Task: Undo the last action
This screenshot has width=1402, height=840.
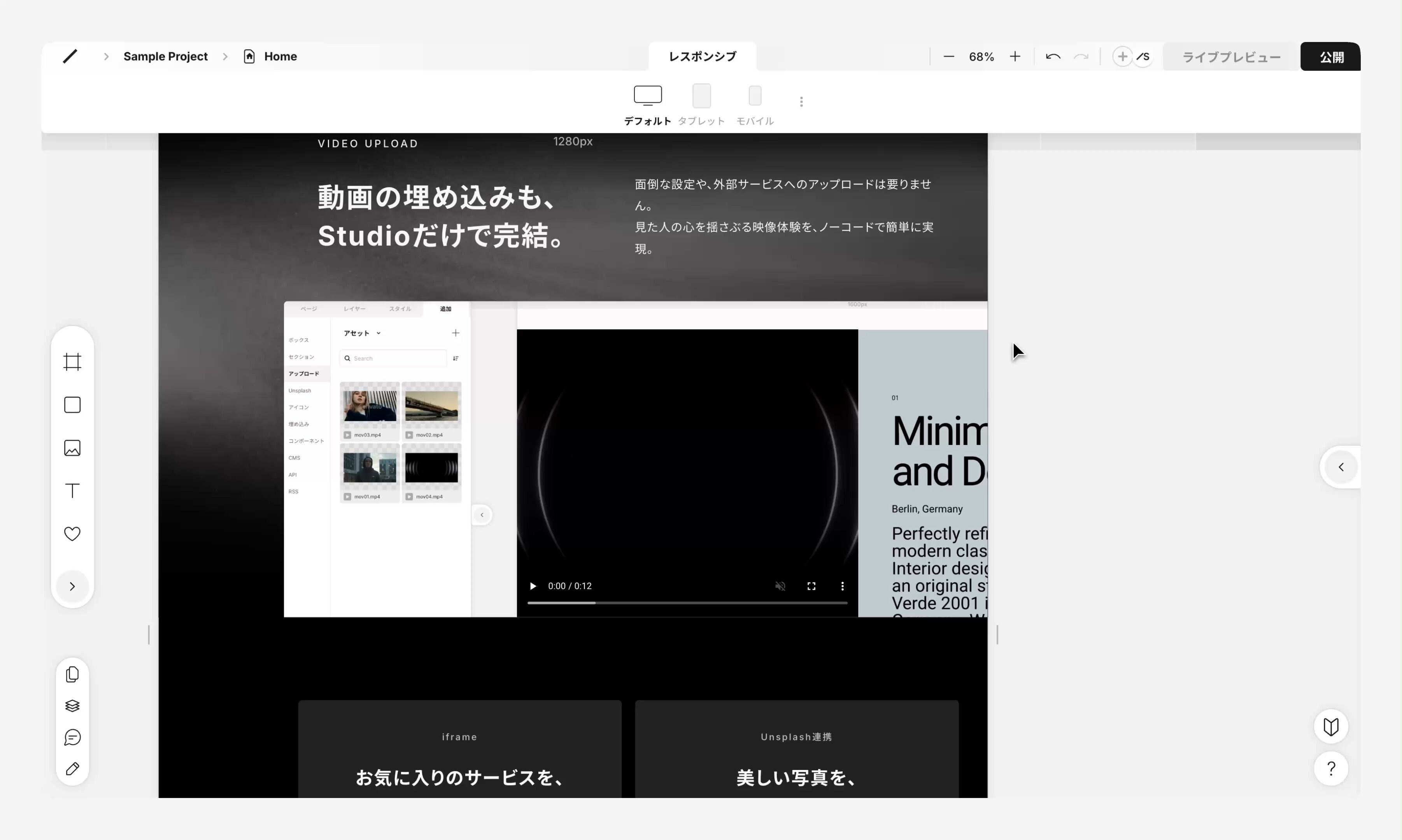Action: tap(1053, 56)
